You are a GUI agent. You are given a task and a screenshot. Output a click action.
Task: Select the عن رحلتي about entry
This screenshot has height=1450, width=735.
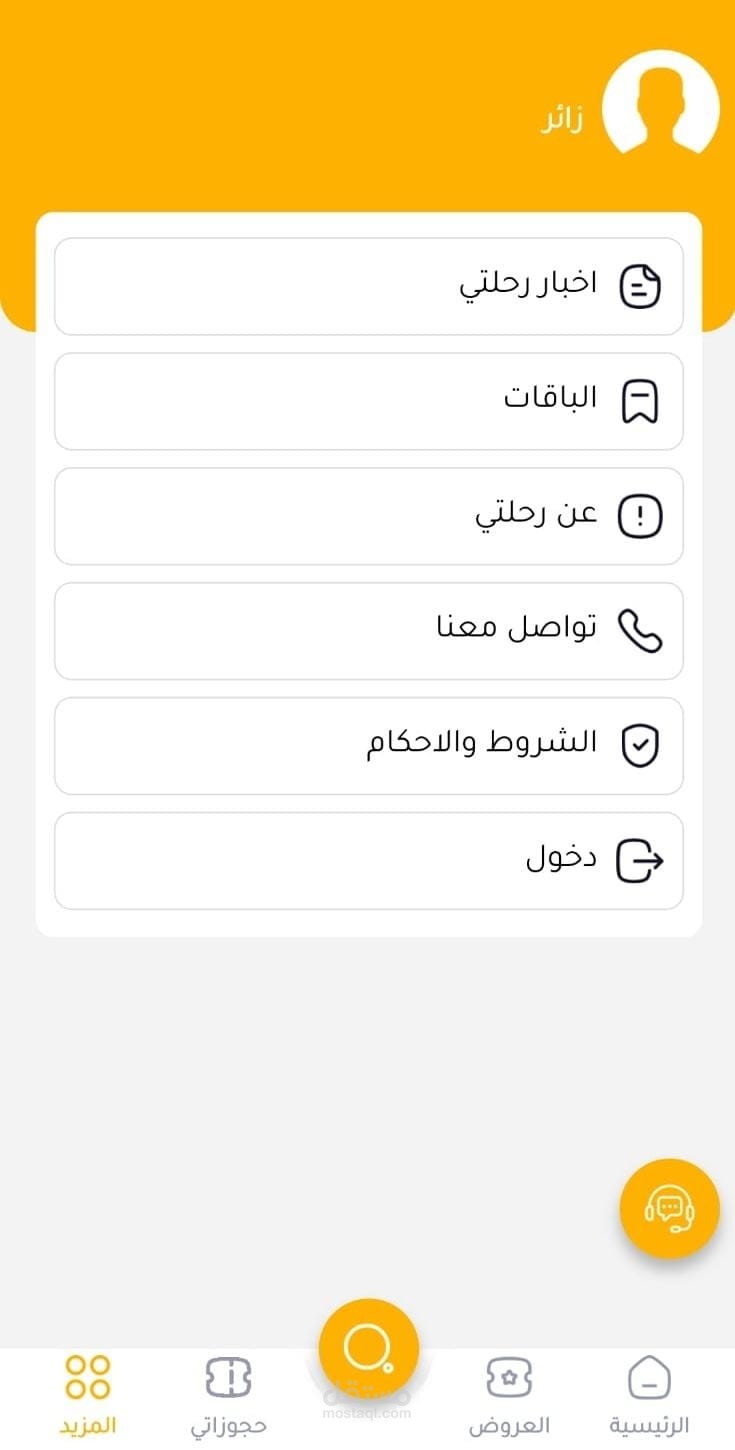click(368, 516)
